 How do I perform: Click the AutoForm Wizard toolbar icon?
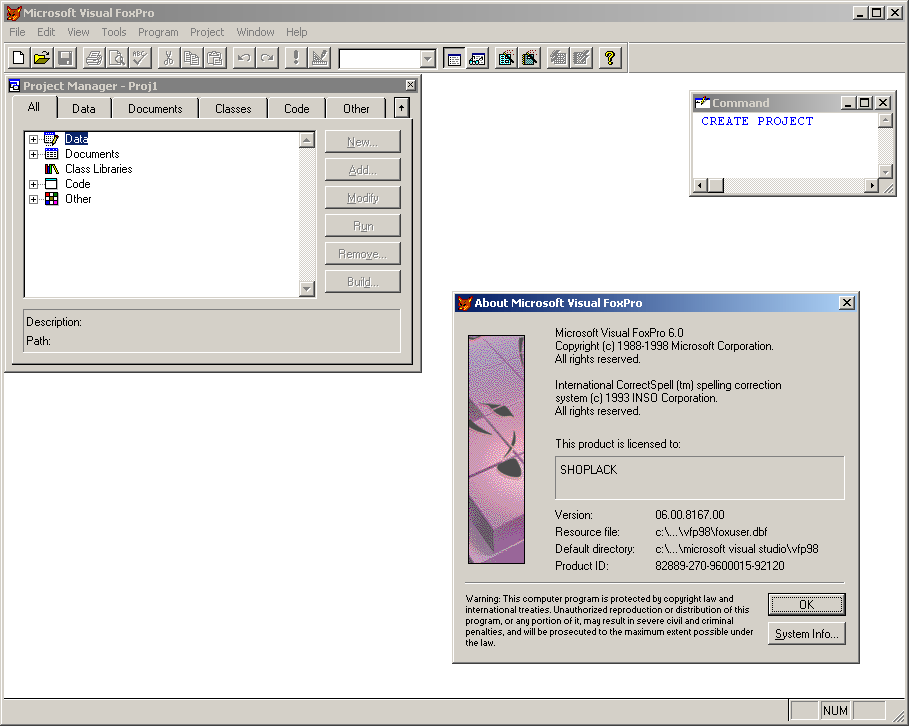(x=558, y=58)
